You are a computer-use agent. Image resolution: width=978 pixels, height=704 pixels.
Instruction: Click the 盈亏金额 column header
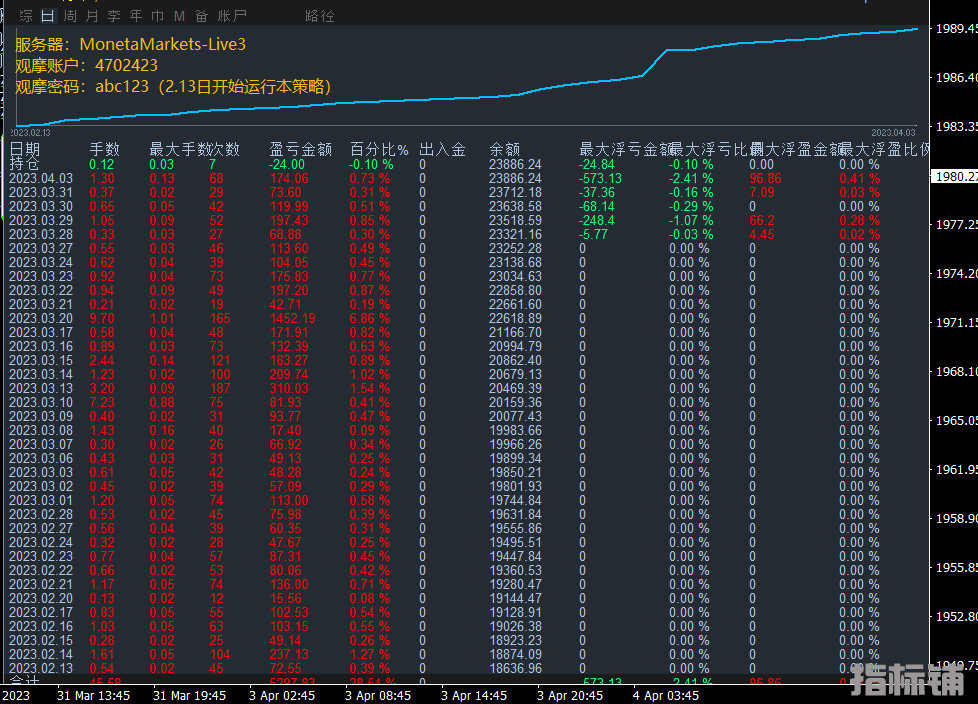pyautogui.click(x=301, y=149)
